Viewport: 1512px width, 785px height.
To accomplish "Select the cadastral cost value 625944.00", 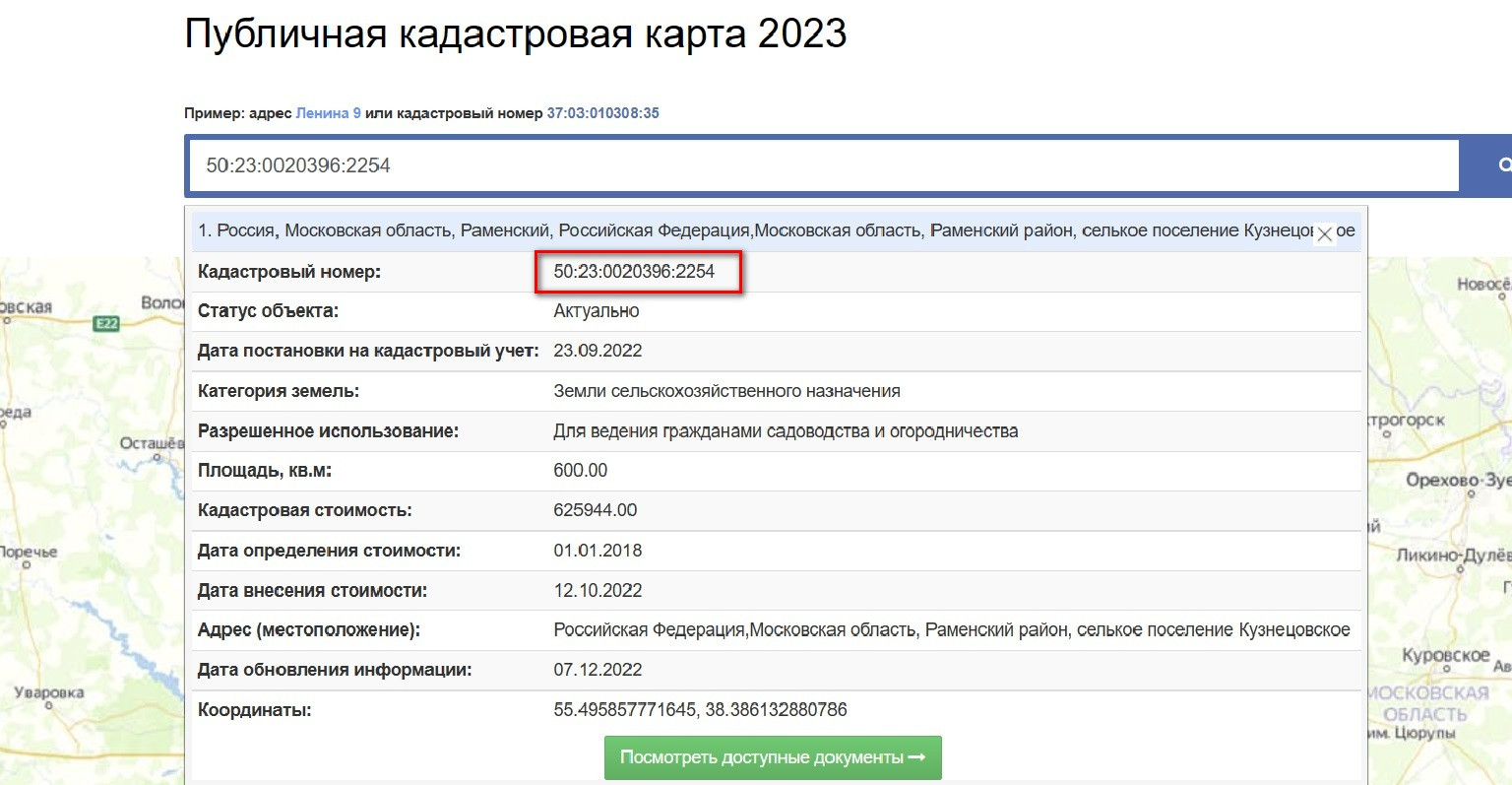I will click(x=596, y=510).
